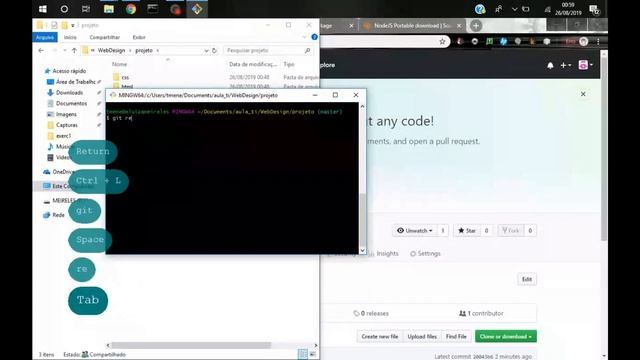Star the repository
The width and height of the screenshot is (640, 360).
(x=467, y=231)
